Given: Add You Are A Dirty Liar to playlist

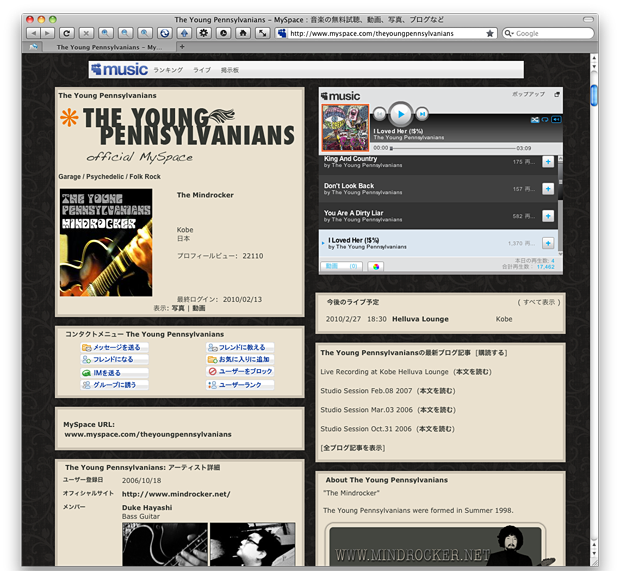Looking at the screenshot, I should point(548,216).
